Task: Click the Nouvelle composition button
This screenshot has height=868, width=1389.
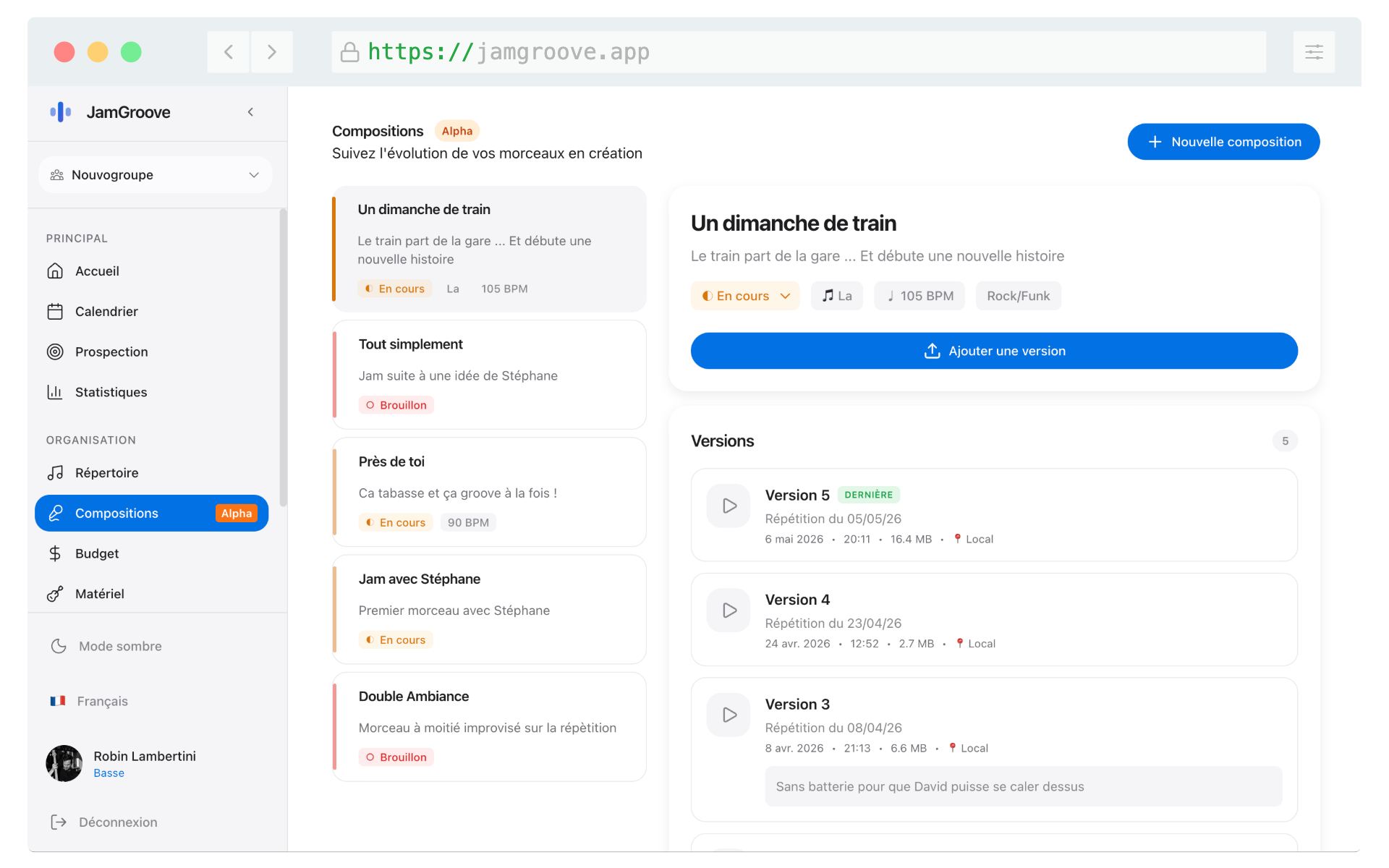Action: pos(1223,142)
